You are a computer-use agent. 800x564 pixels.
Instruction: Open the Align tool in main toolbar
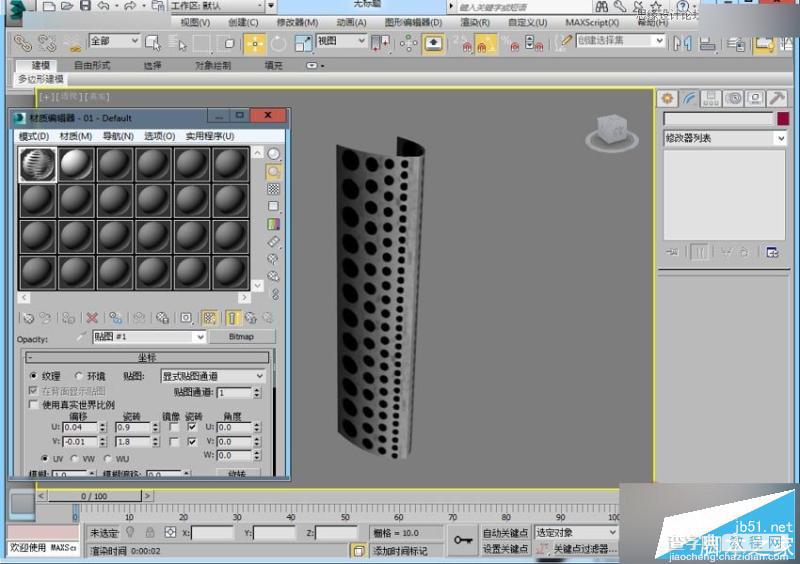[707, 44]
